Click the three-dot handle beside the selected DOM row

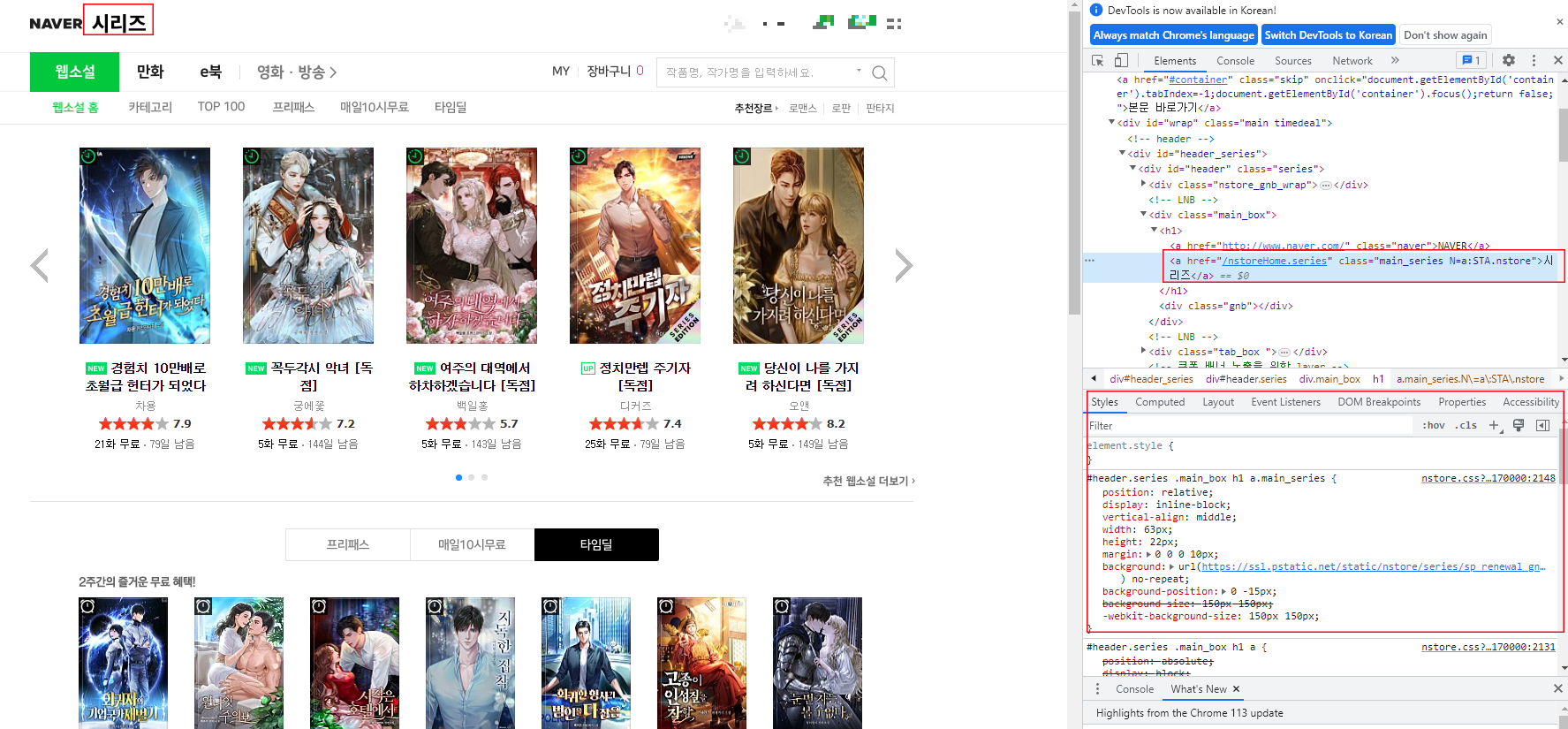click(1090, 261)
